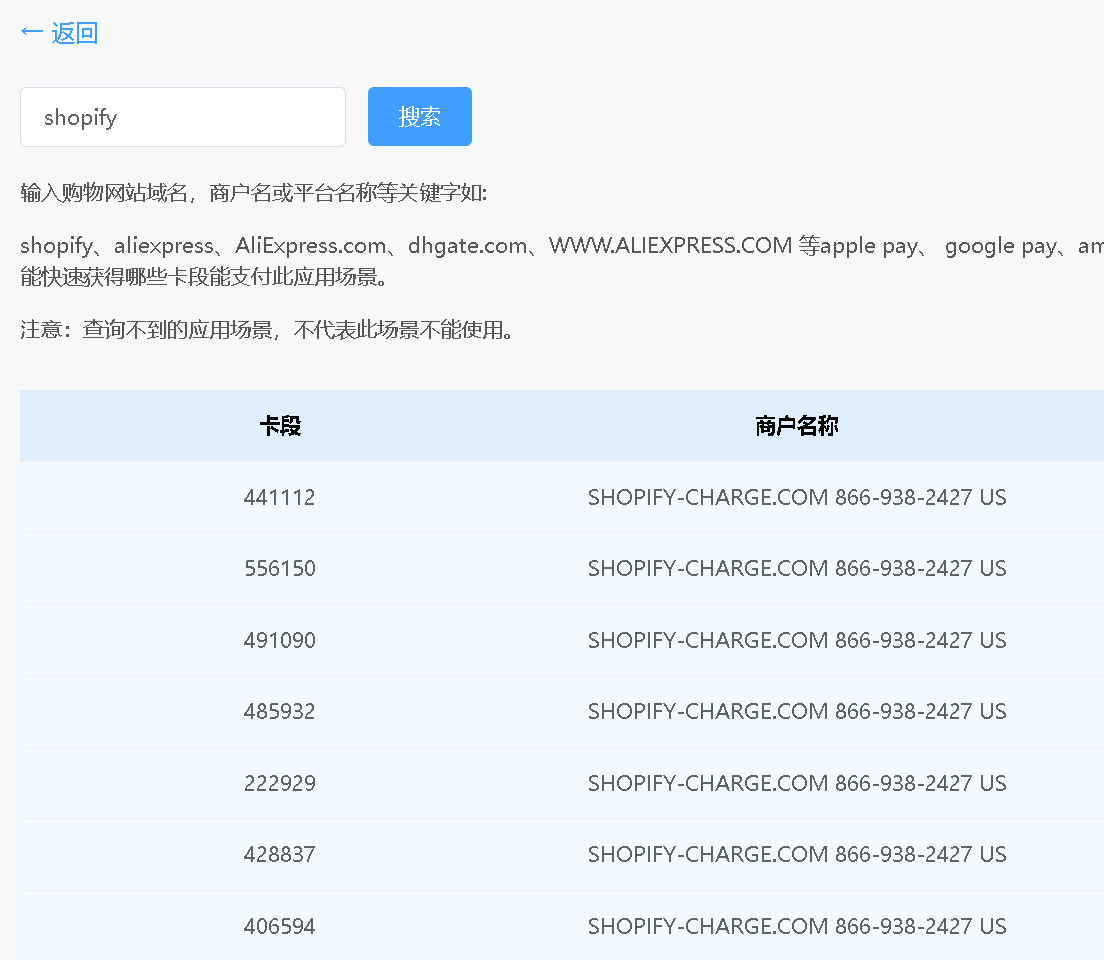Click merchant name in the 491090 row
This screenshot has width=1104, height=960.
point(797,640)
